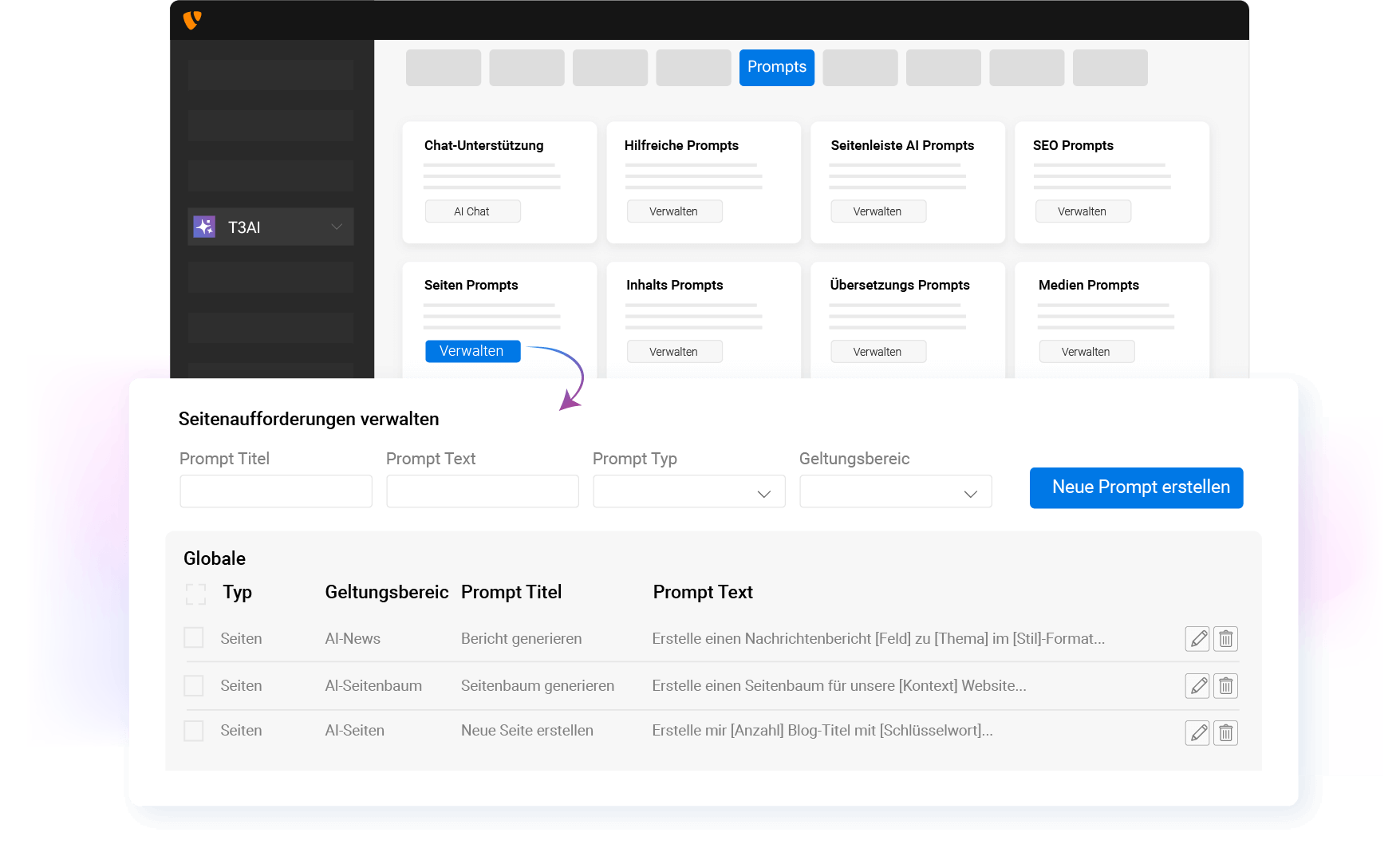Delete the Bericht generieren prompt via trash icon
This screenshot has width=1400, height=856.
click(1225, 638)
